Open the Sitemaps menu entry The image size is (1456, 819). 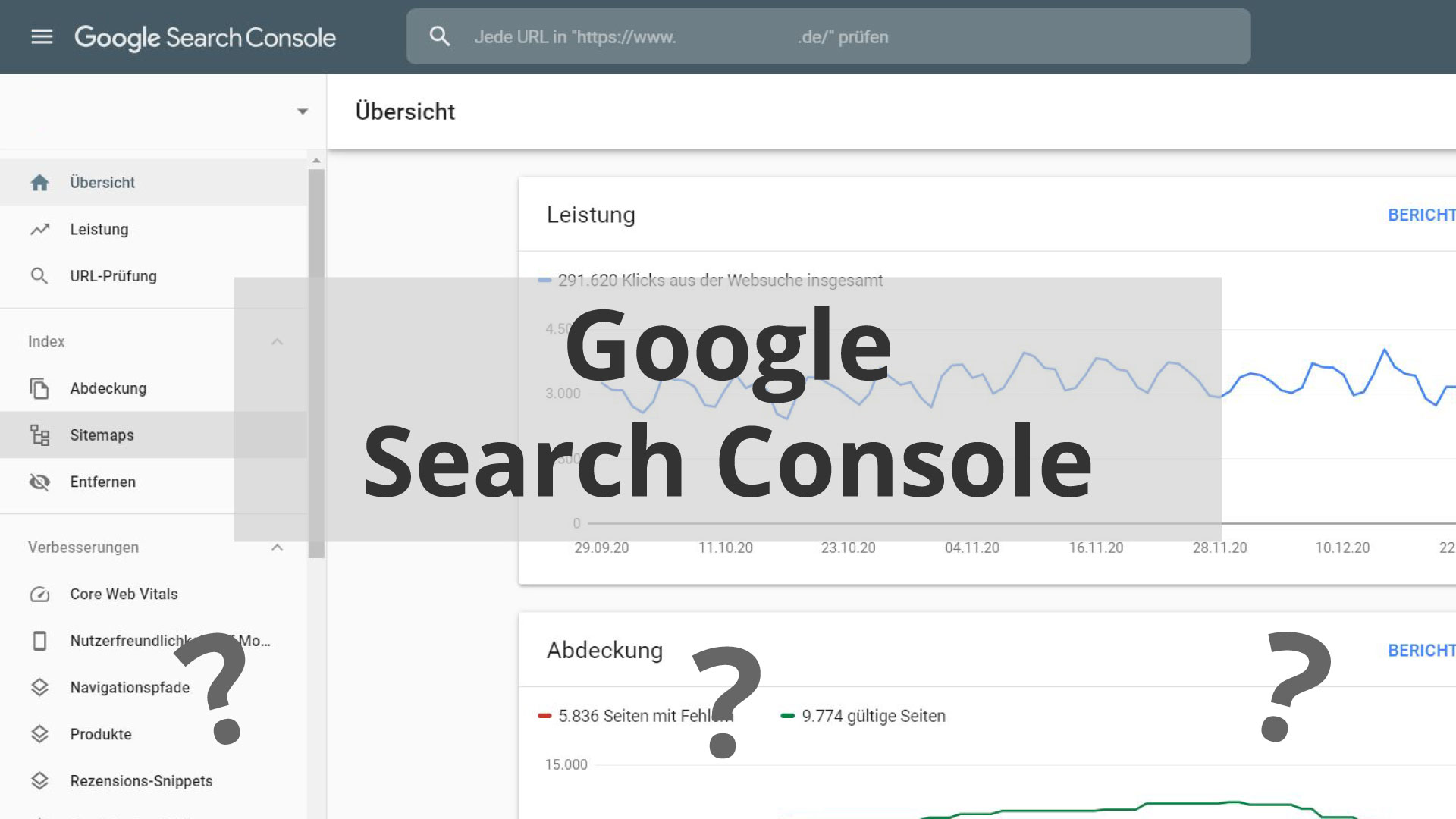point(153,435)
